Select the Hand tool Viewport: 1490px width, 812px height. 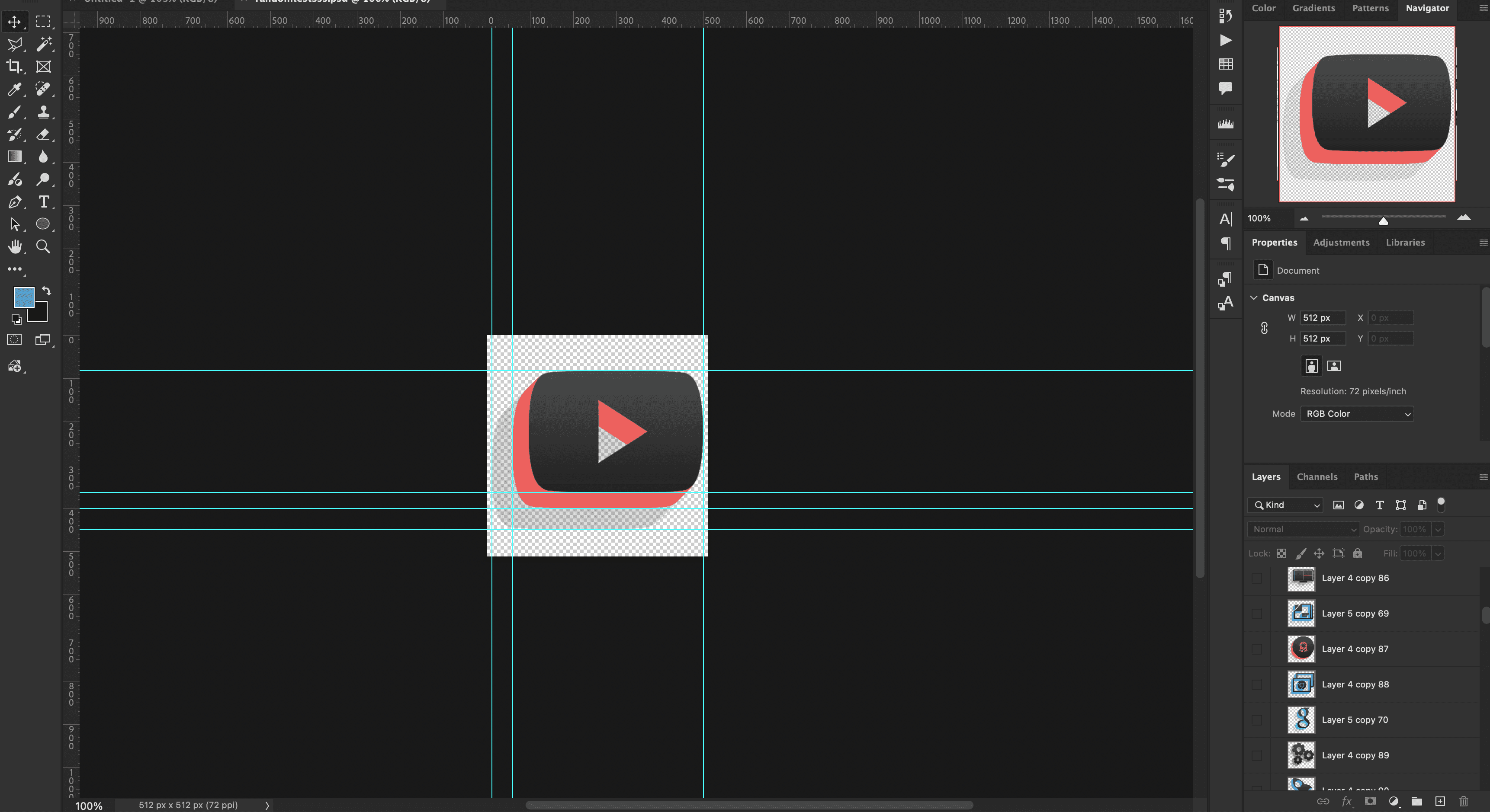tap(14, 247)
